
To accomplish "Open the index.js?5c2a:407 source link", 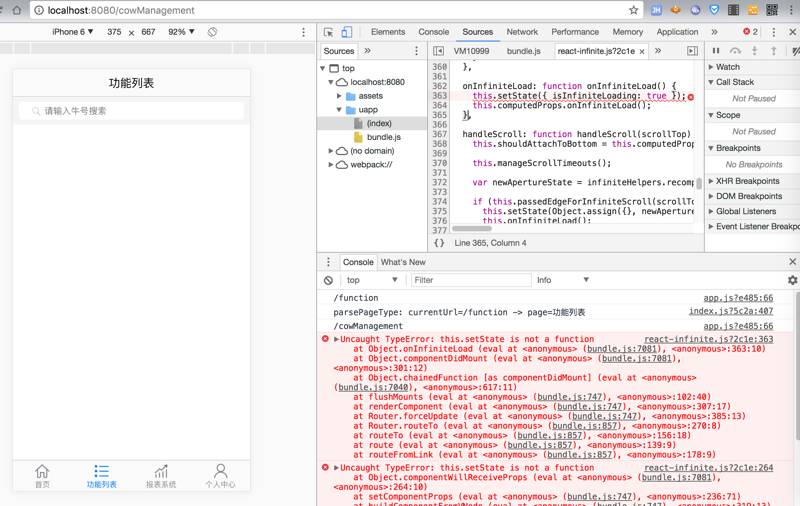I will [x=731, y=311].
